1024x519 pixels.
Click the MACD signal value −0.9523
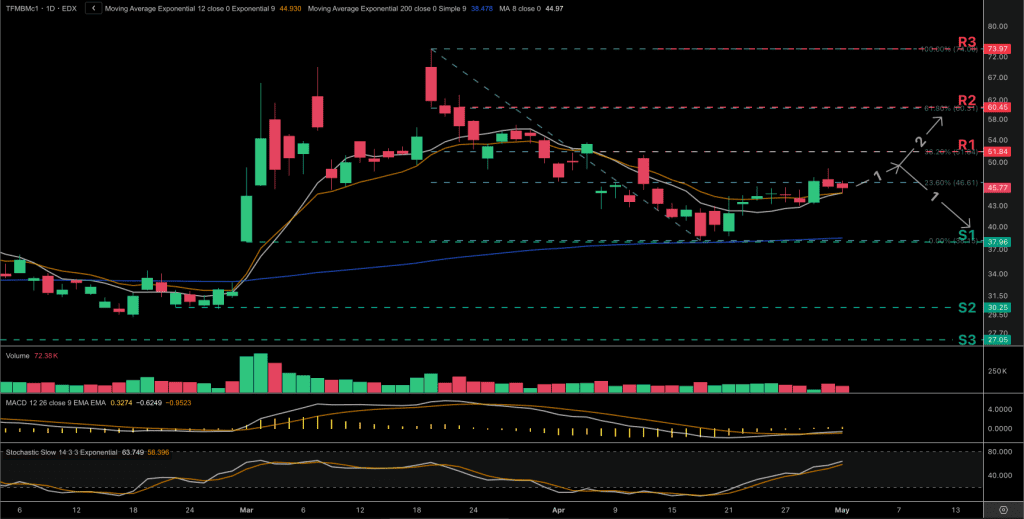coord(176,403)
